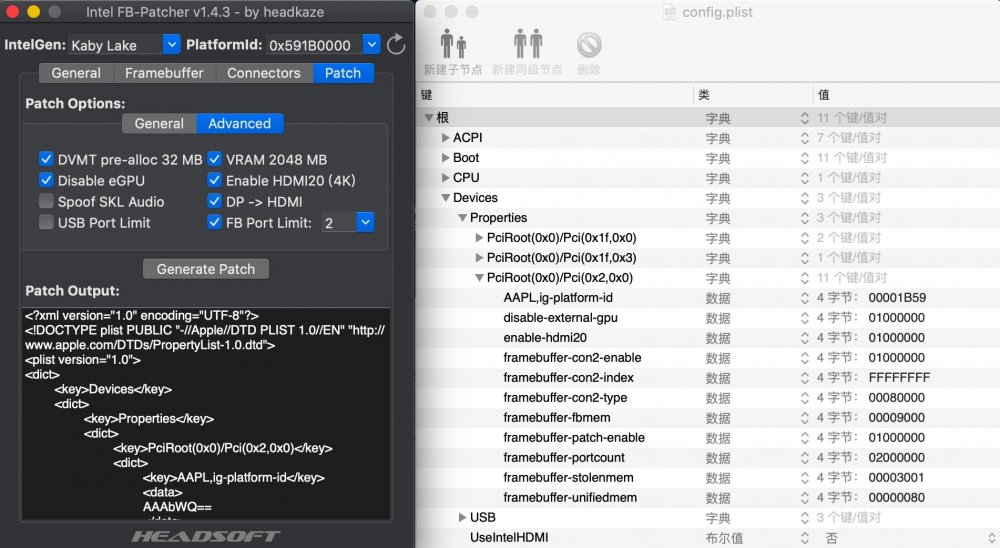Select the framebuffer-con2-index key
1000x548 pixels.
(568, 378)
